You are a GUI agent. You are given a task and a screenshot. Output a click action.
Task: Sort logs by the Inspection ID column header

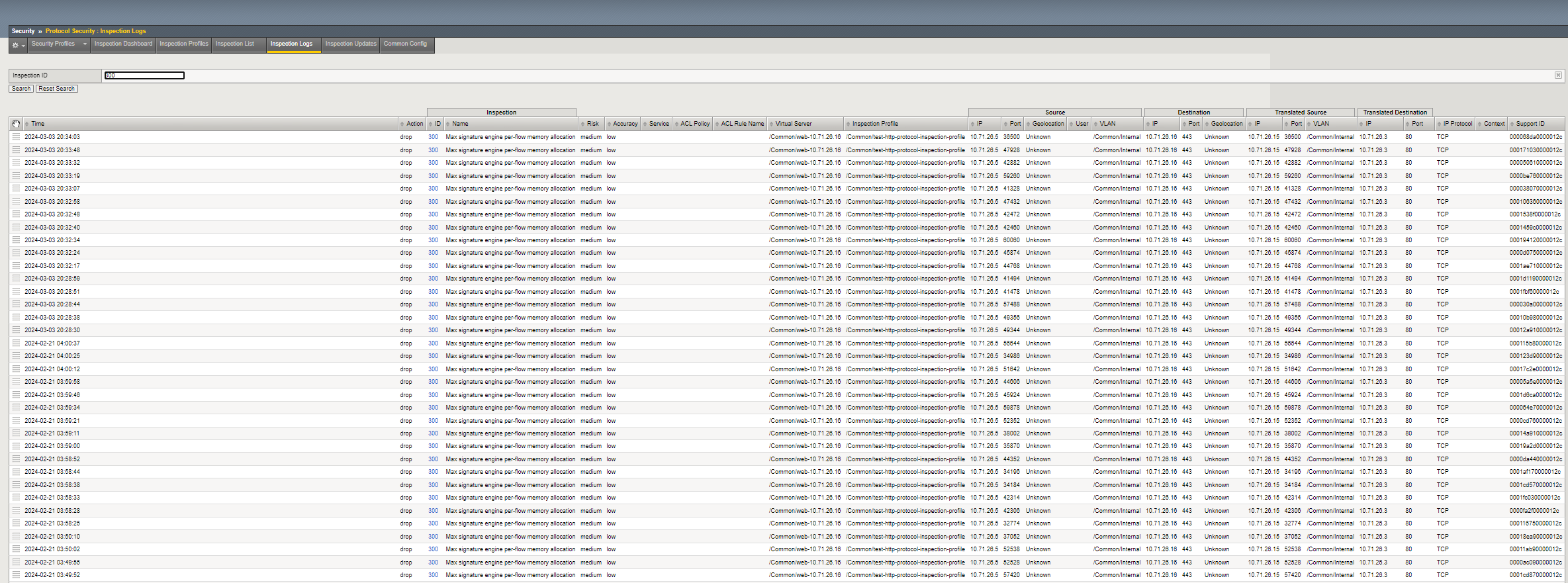tap(435, 124)
